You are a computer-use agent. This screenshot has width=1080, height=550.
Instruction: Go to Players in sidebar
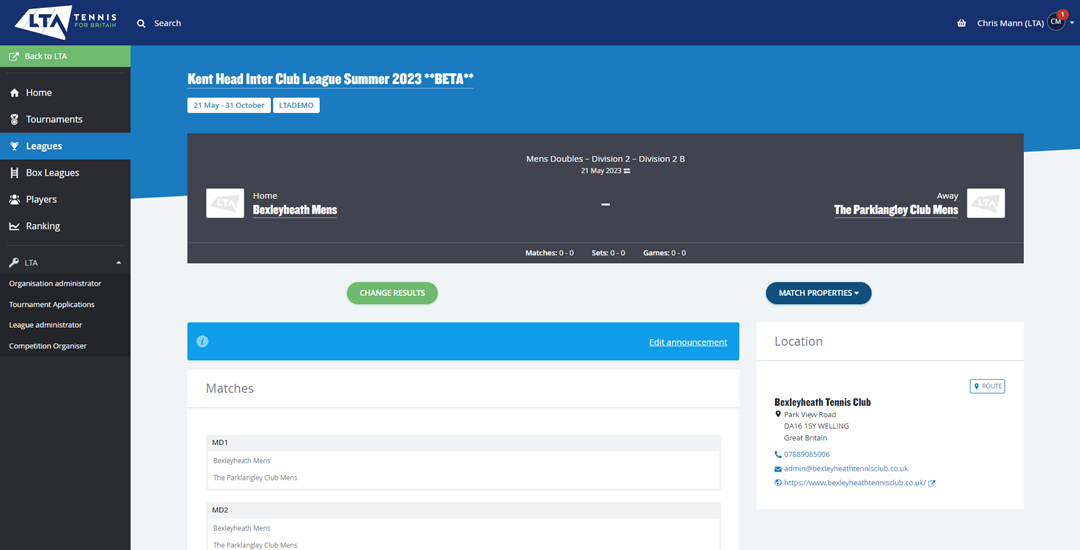coord(41,199)
